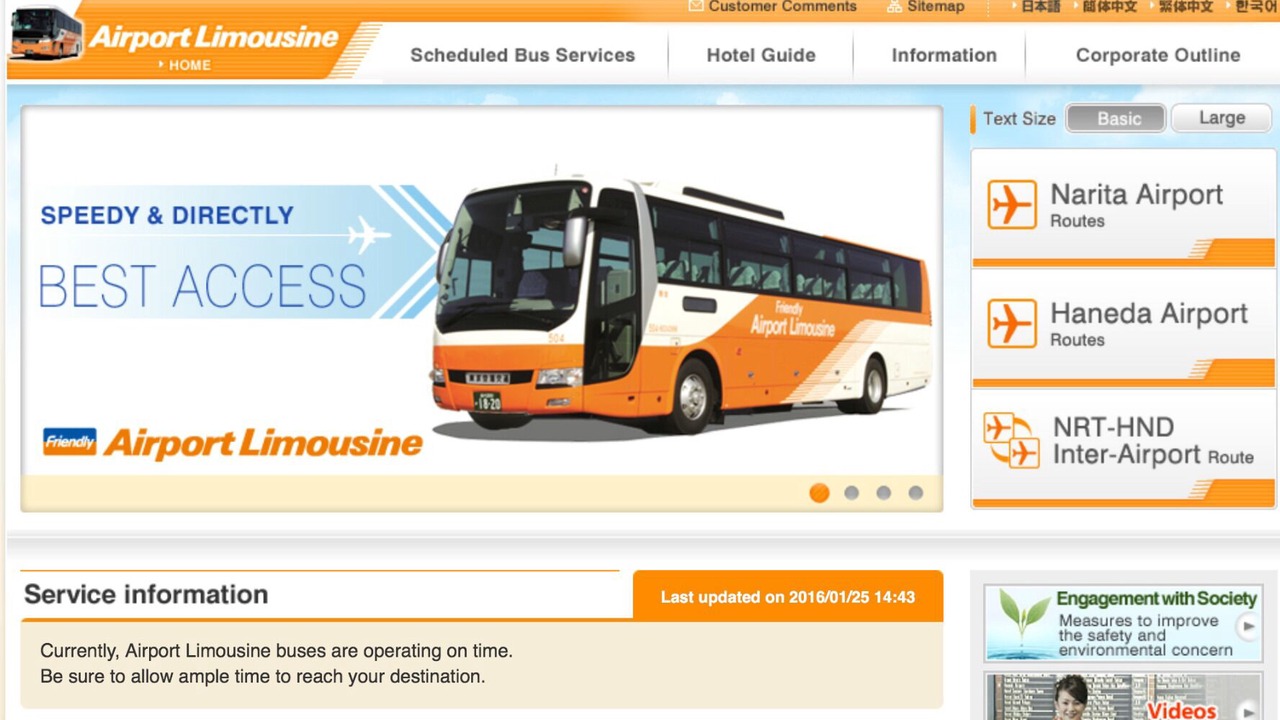The image size is (1280, 720).
Task: Set text size to Large
Action: point(1222,118)
